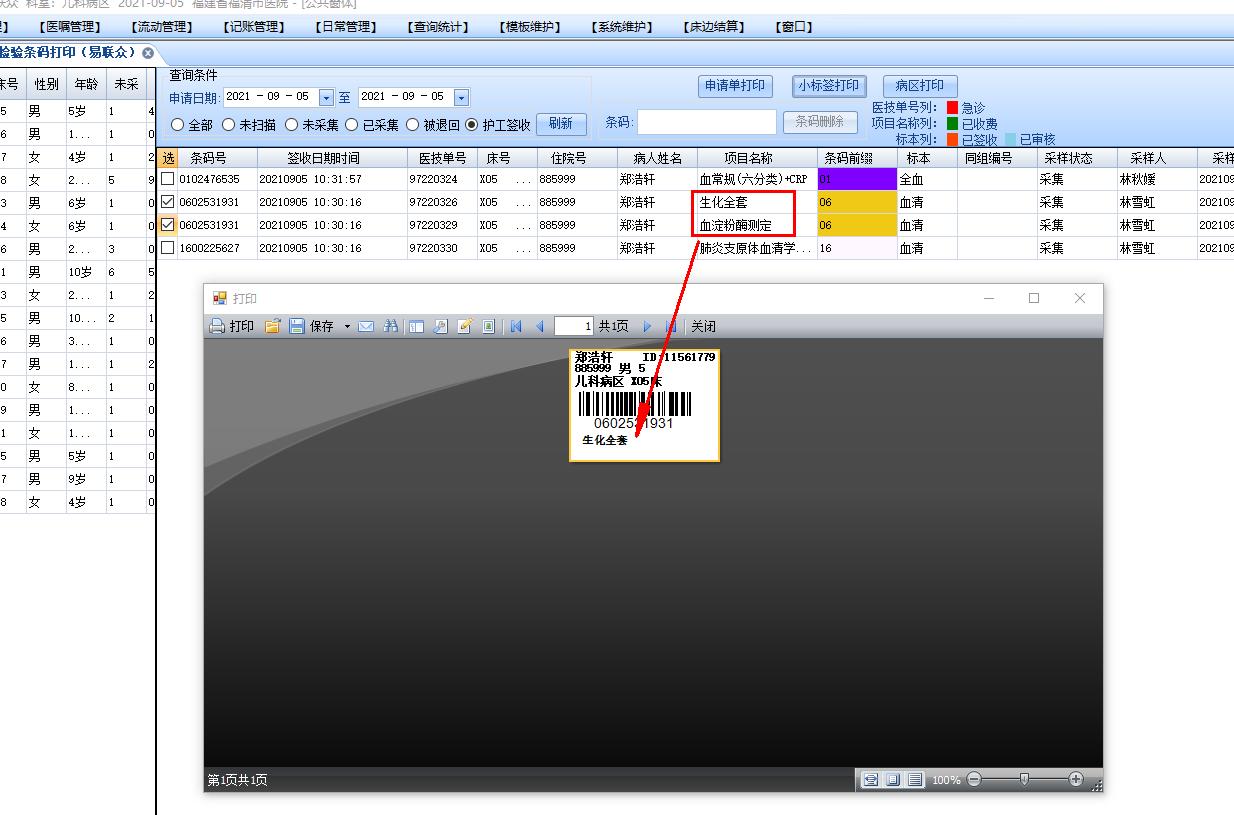Open the 查询统计 menu
1234x815 pixels.
coord(437,27)
